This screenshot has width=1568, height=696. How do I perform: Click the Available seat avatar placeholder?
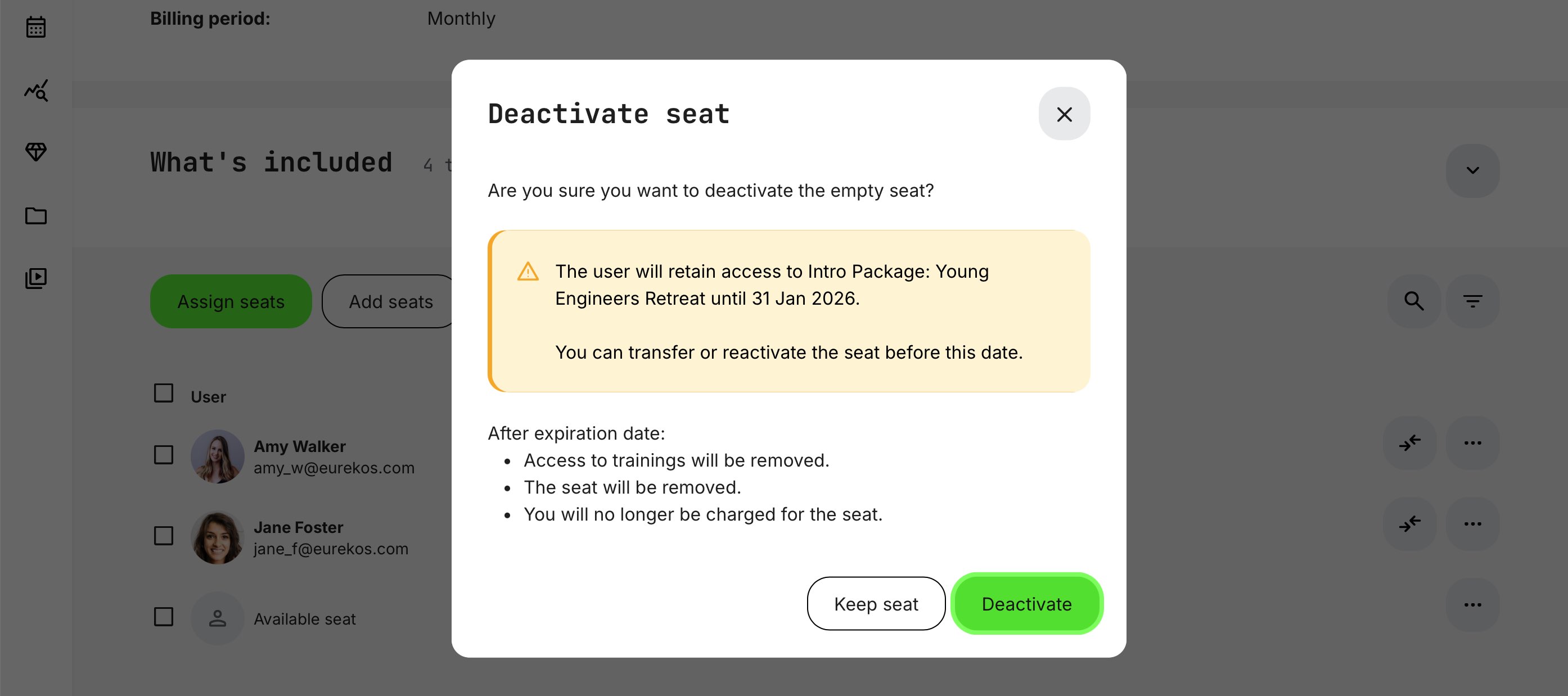[217, 618]
